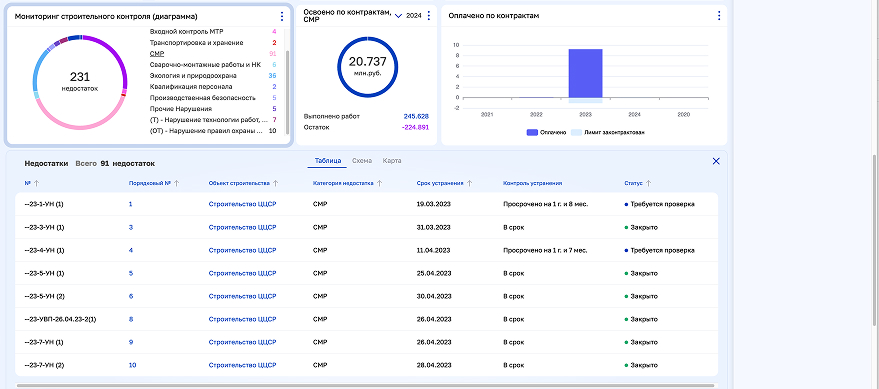Switch to the Карта tab
Screen dimensions: 879x389
[x=392, y=161]
